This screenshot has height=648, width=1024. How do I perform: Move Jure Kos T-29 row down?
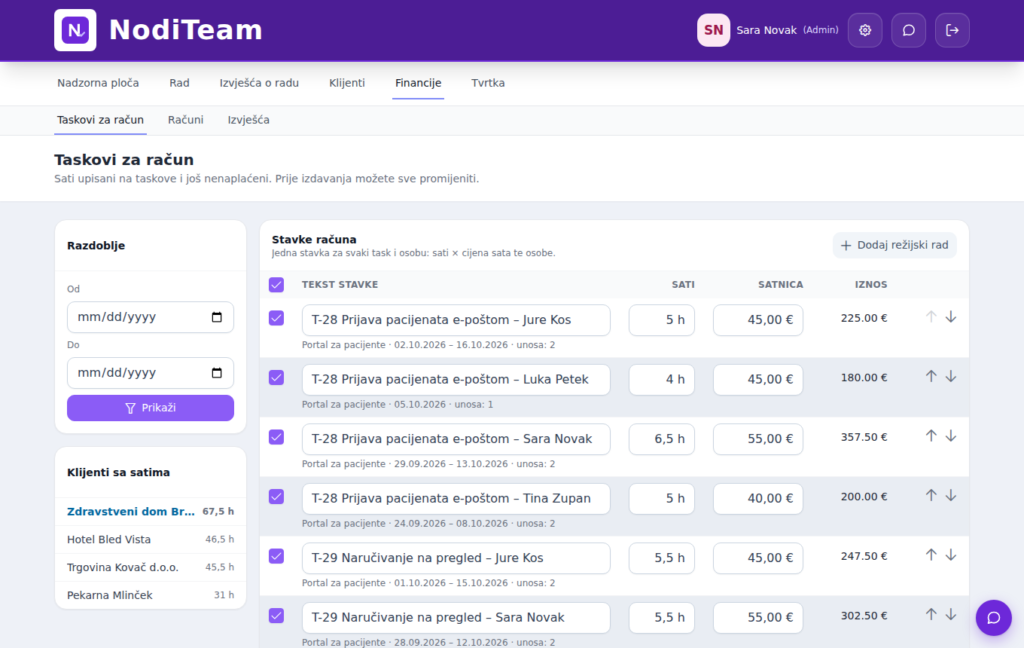click(951, 555)
